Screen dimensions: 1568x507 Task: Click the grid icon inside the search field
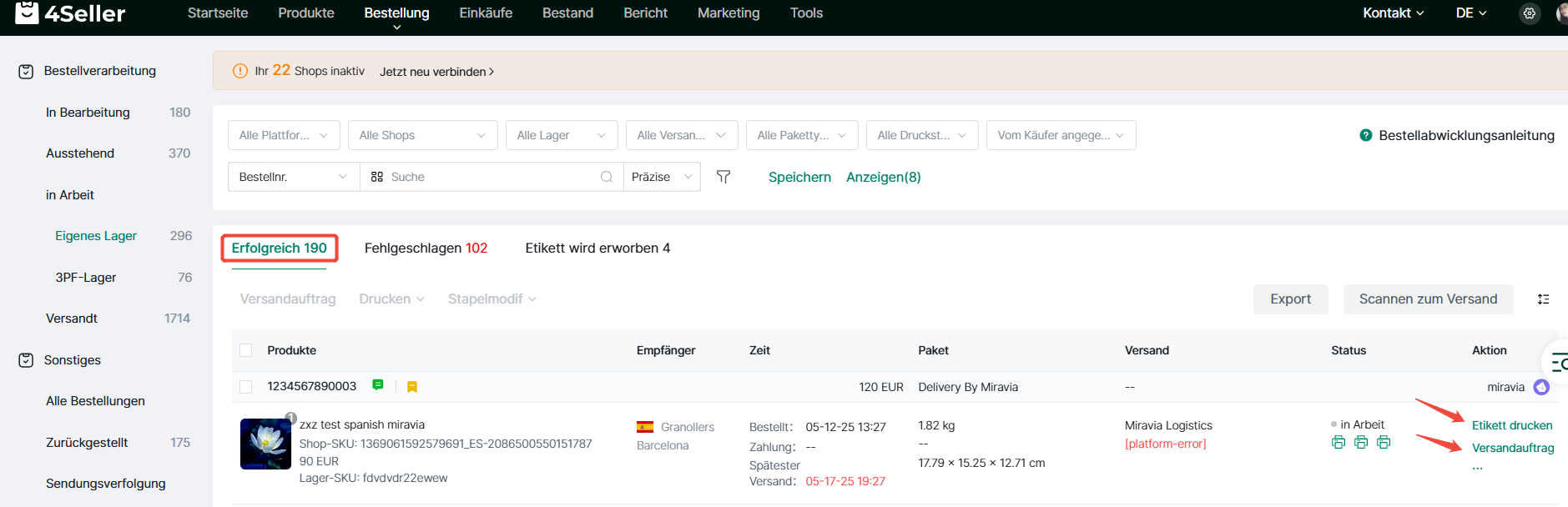[377, 177]
